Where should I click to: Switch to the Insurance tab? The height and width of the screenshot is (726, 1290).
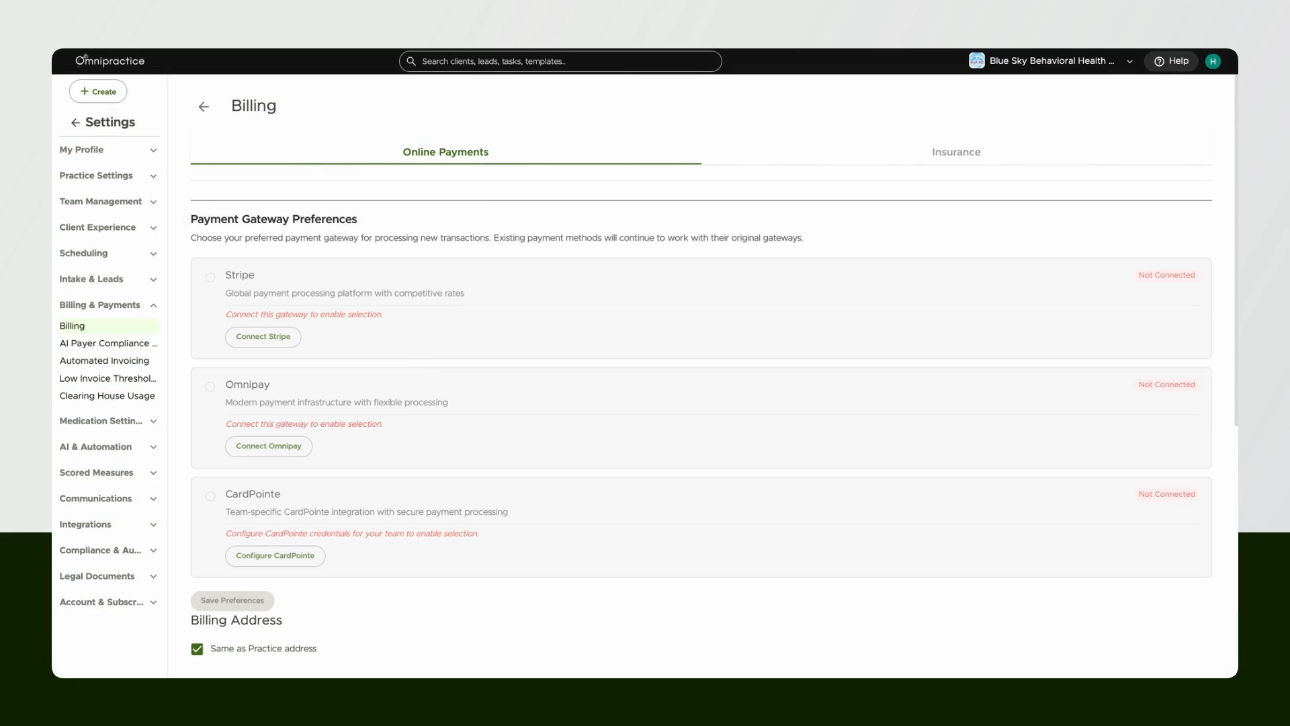[x=956, y=152]
